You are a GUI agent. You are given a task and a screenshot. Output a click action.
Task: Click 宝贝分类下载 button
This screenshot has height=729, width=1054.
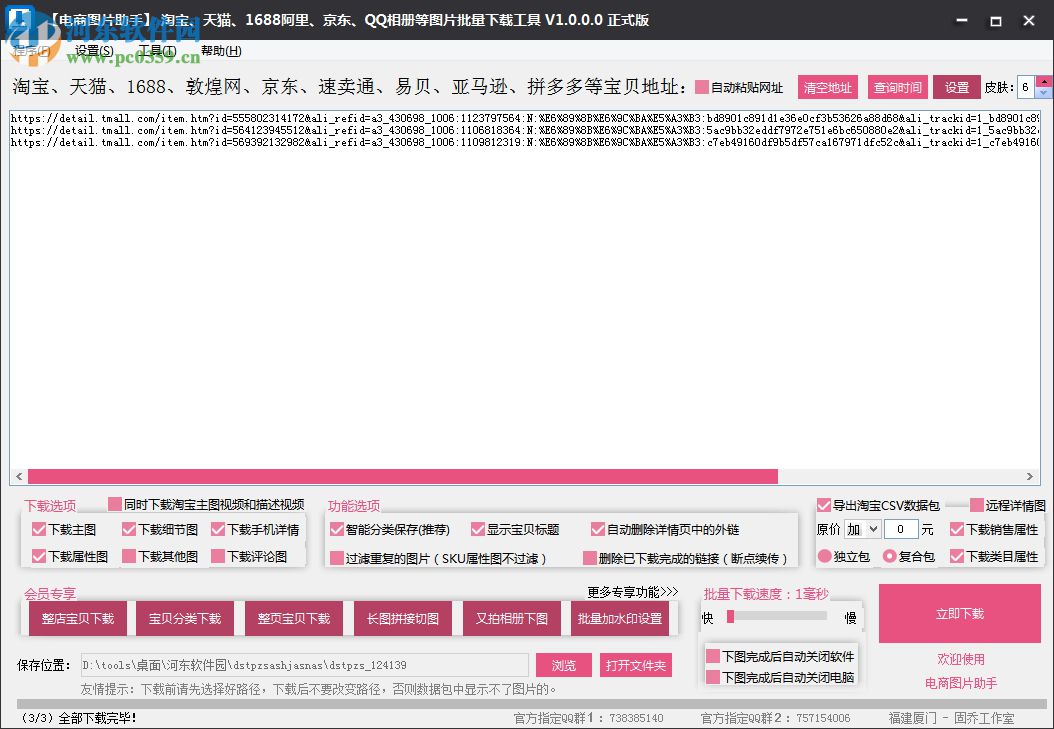(x=185, y=618)
